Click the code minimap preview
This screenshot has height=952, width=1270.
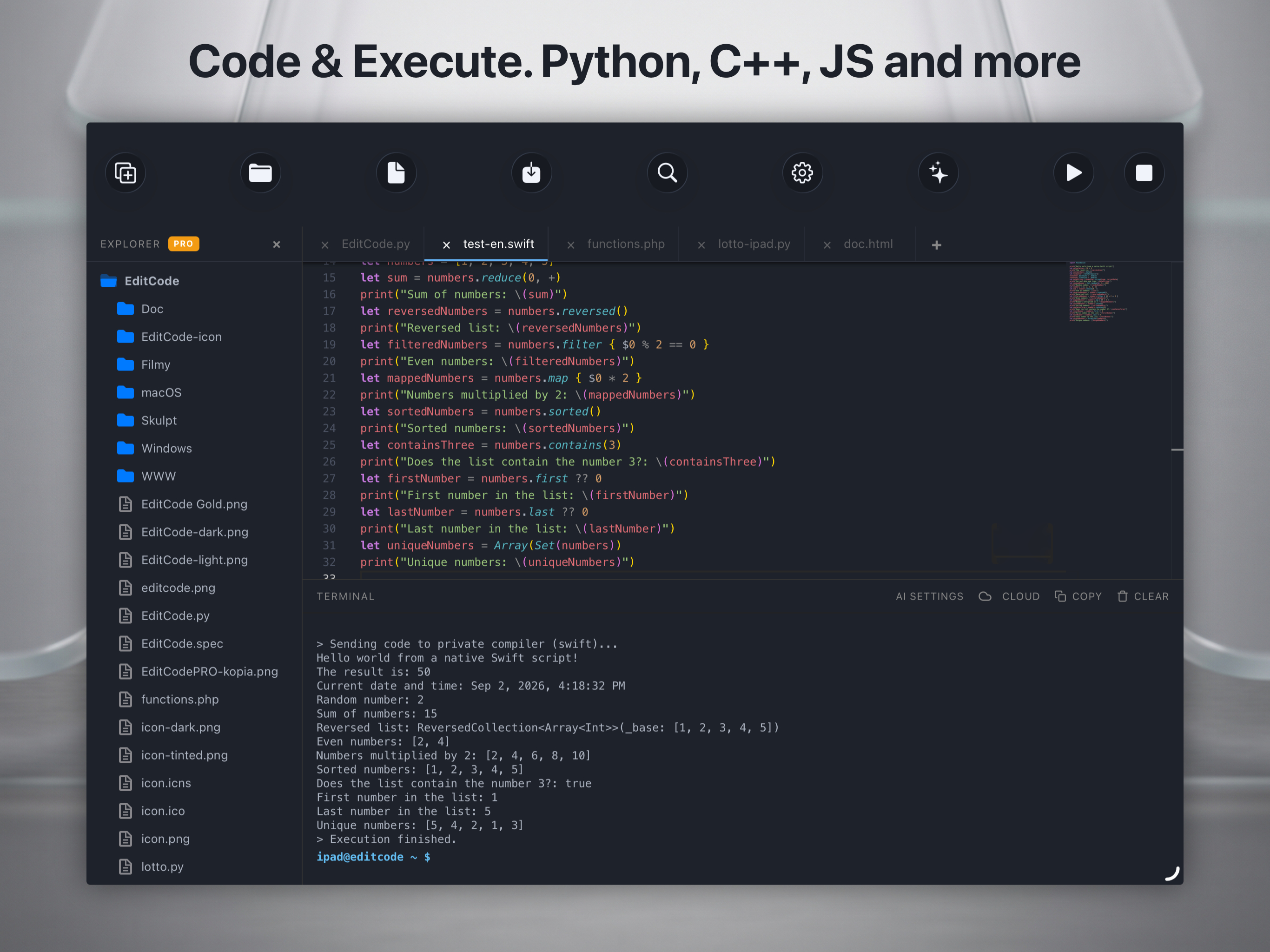click(1097, 292)
